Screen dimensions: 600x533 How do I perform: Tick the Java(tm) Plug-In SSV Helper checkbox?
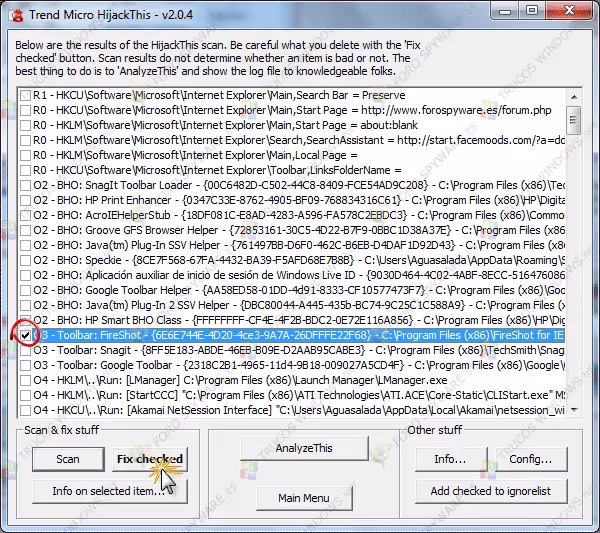pos(25,245)
